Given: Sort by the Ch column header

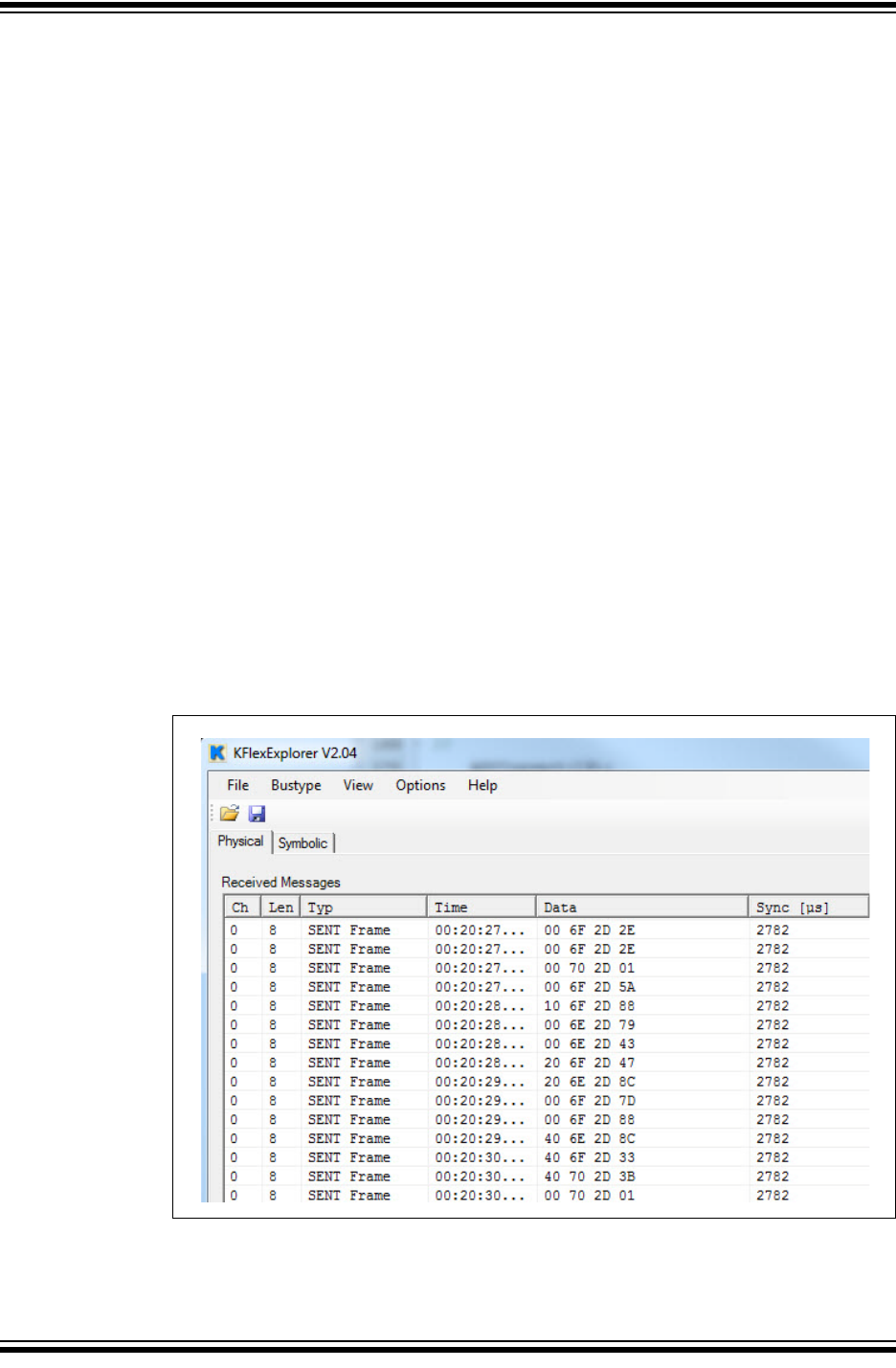Looking at the screenshot, I should tap(242, 907).
